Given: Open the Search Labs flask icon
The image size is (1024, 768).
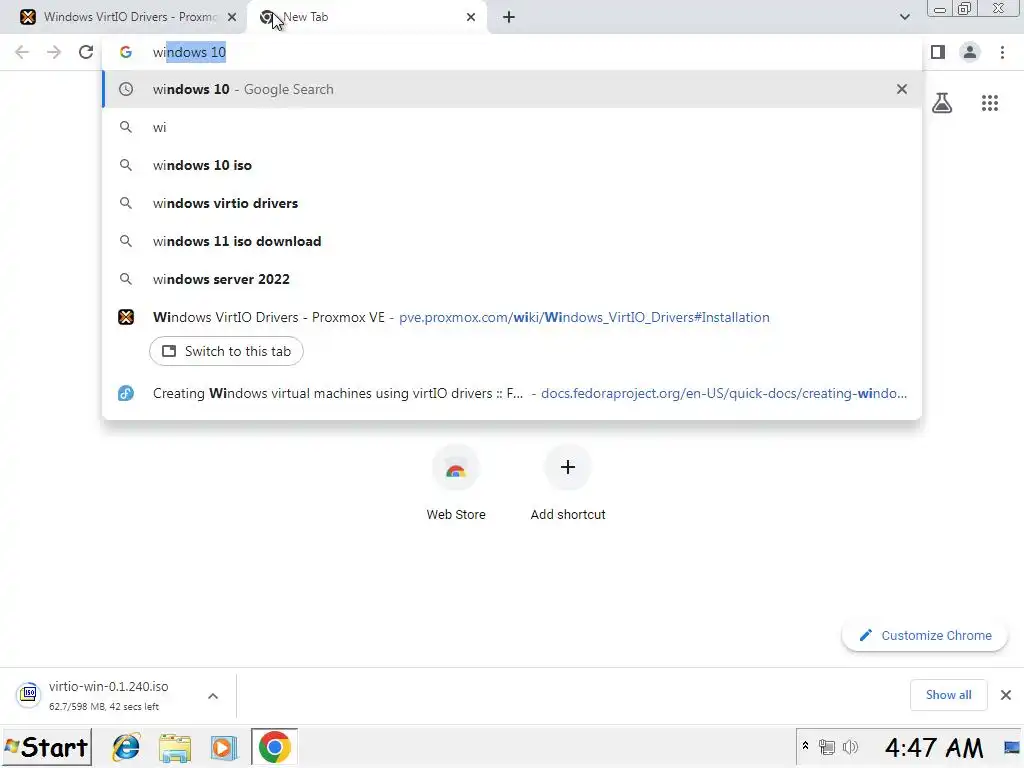Looking at the screenshot, I should 942,103.
